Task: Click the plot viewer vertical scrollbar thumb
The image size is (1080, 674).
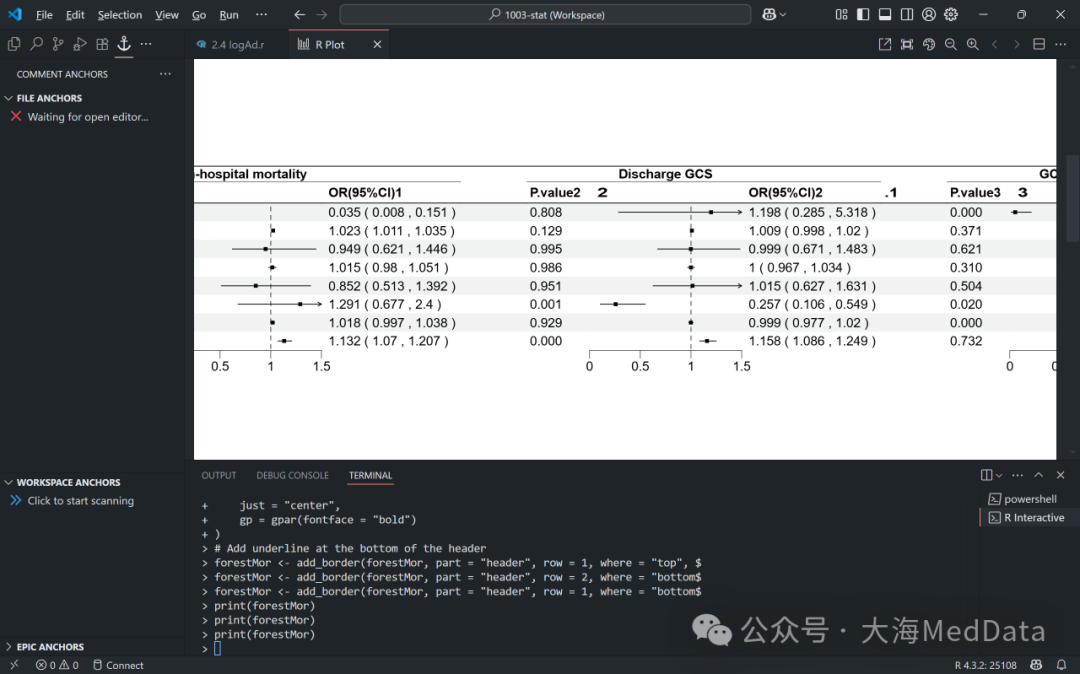Action: coord(1072,198)
